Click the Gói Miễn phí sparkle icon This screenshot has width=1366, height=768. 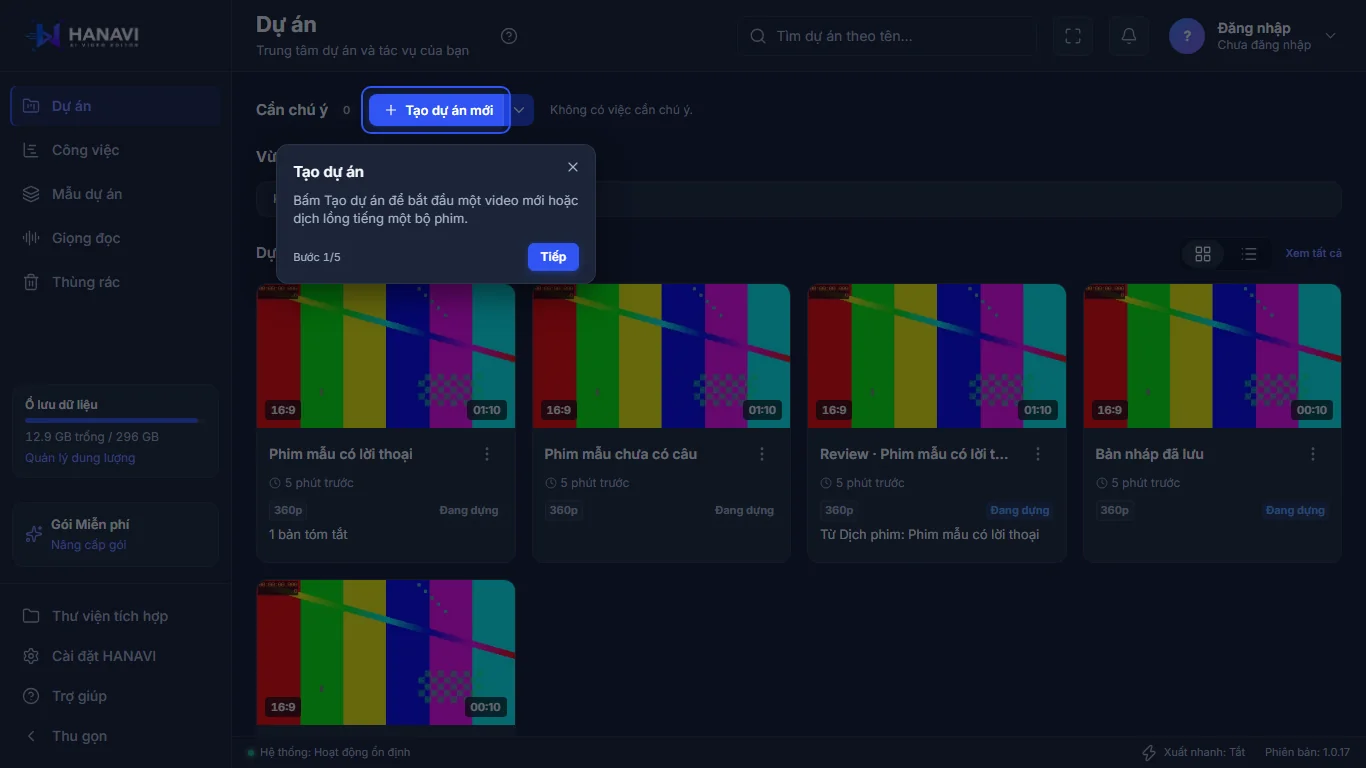pos(33,534)
